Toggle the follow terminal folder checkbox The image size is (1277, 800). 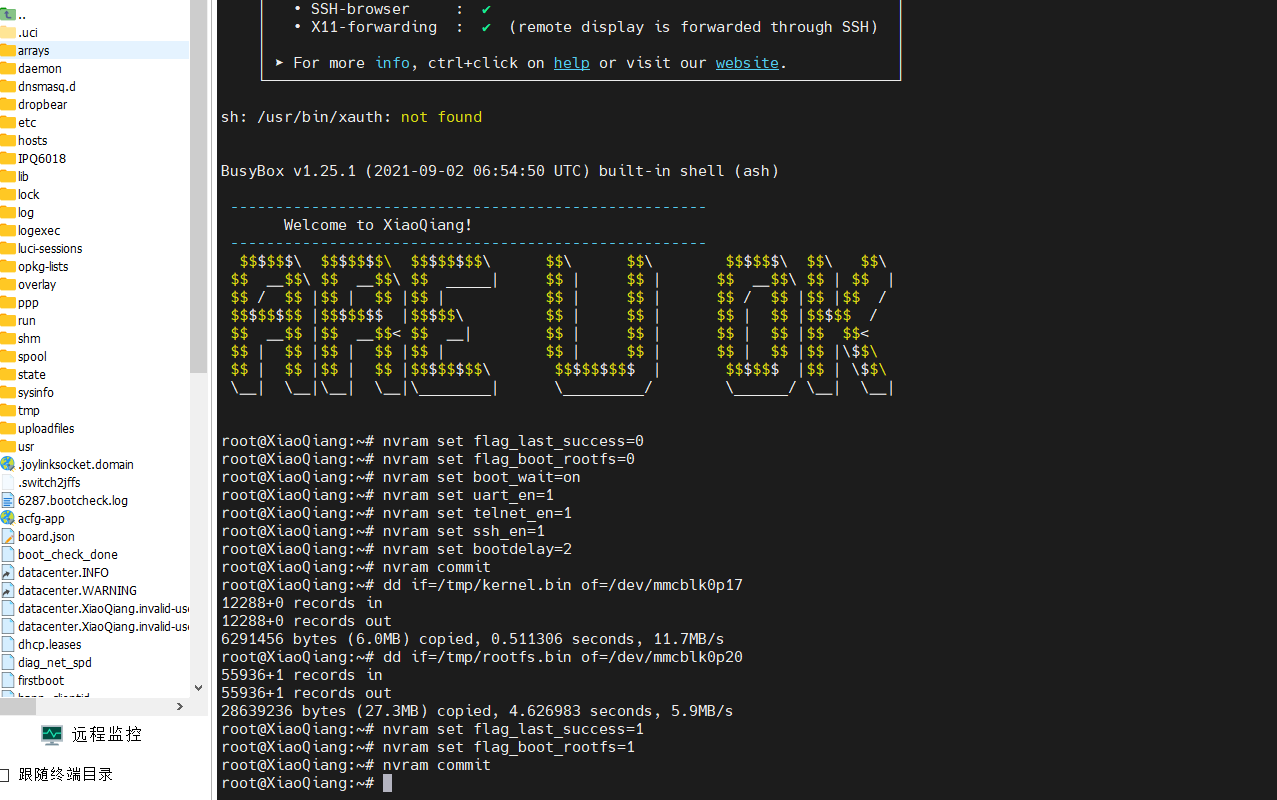tap(5, 774)
